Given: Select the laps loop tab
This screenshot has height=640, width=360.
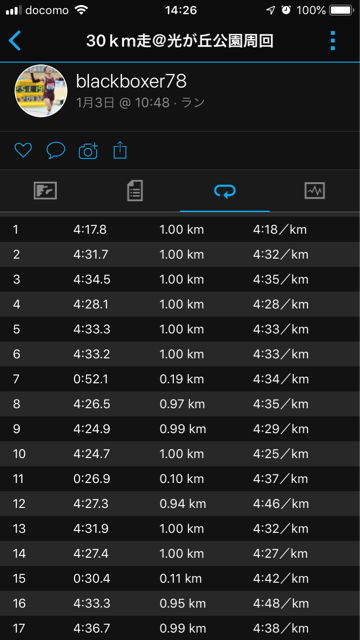Looking at the screenshot, I should pos(225,191).
